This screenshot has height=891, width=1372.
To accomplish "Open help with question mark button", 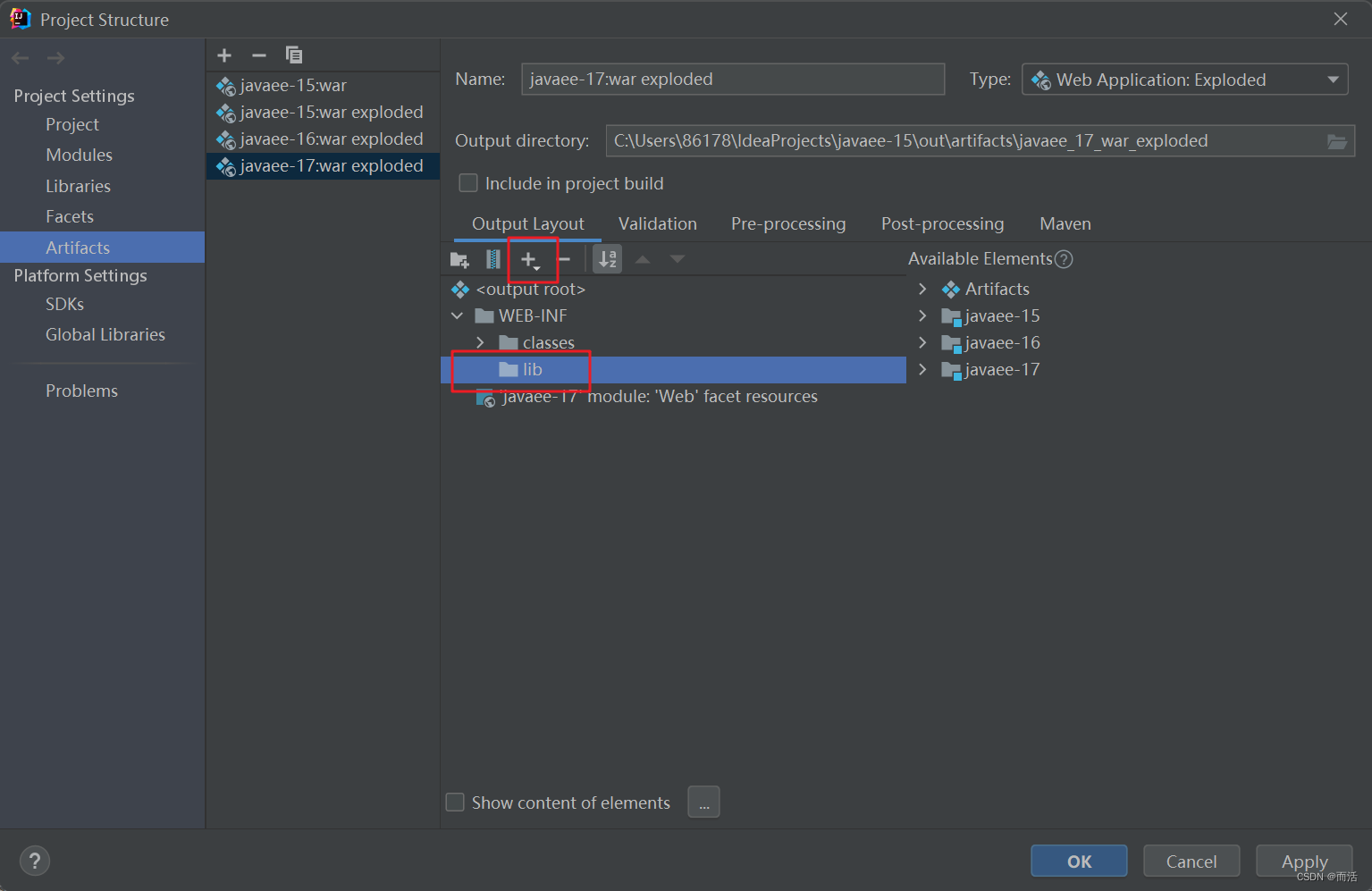I will click(x=34, y=862).
